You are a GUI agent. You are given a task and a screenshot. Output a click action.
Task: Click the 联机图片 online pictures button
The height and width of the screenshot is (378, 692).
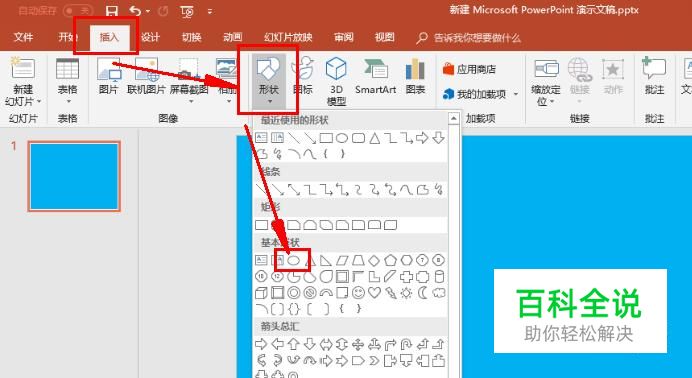pyautogui.click(x=146, y=75)
